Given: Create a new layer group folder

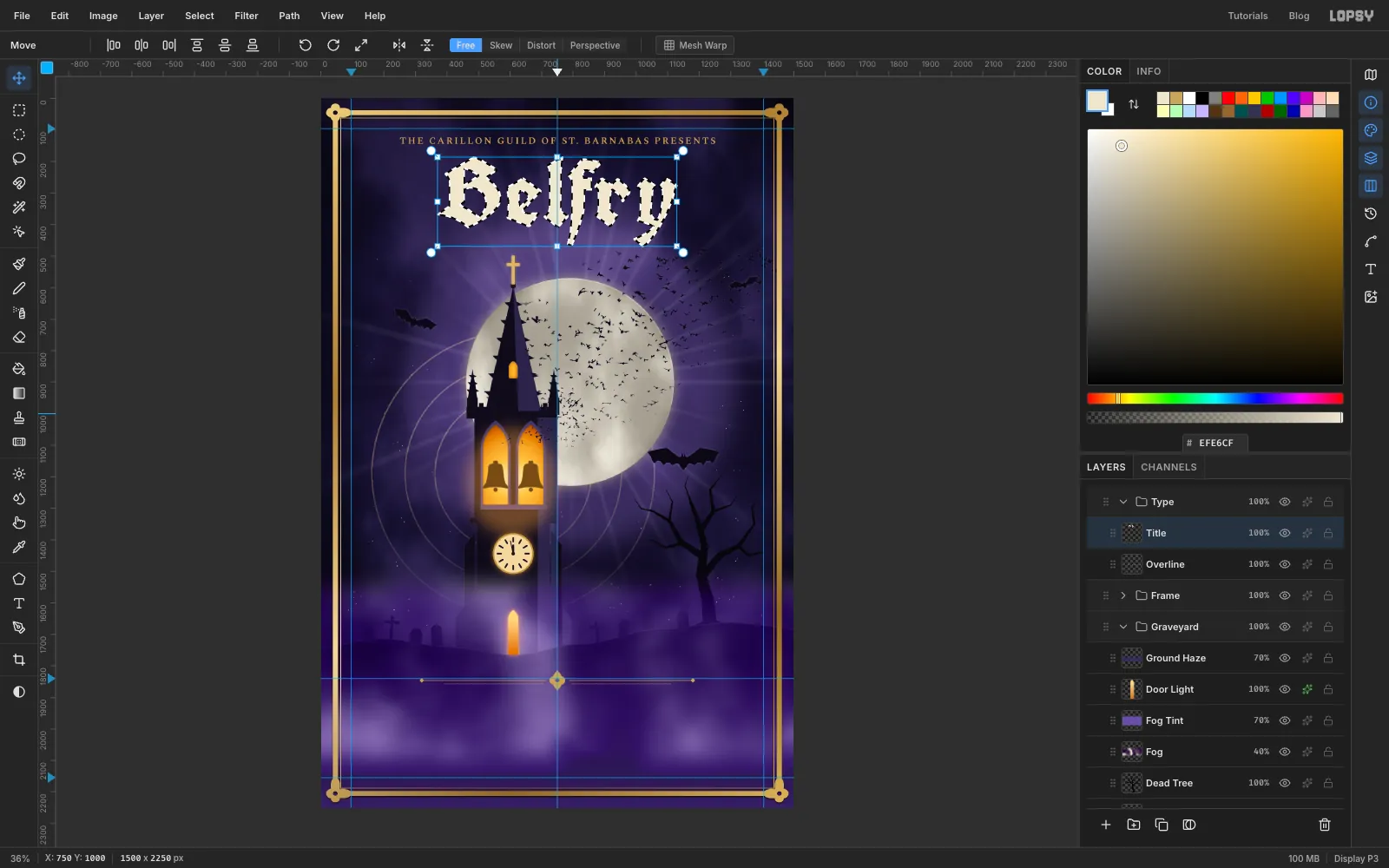Looking at the screenshot, I should click(x=1134, y=825).
